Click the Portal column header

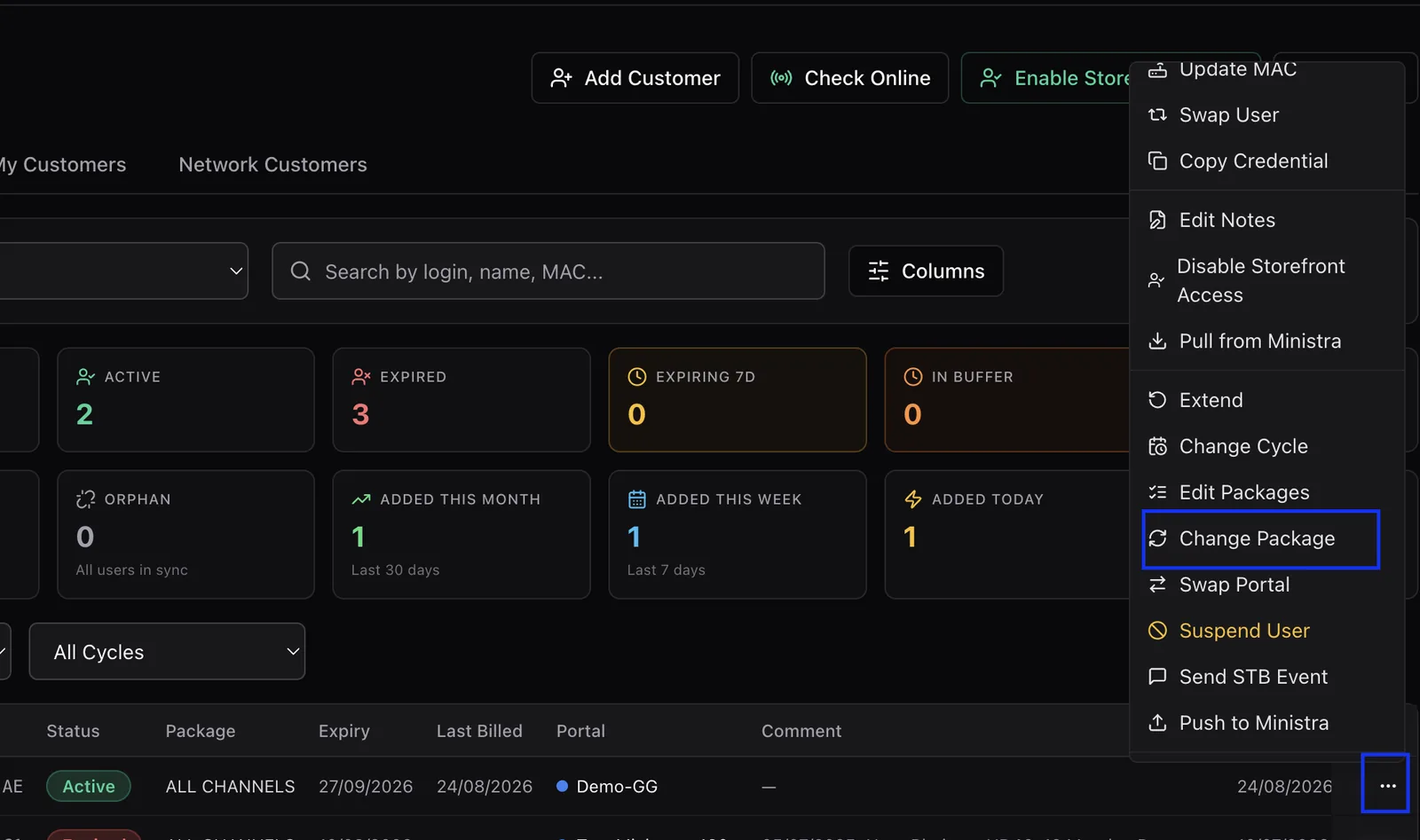coord(580,731)
